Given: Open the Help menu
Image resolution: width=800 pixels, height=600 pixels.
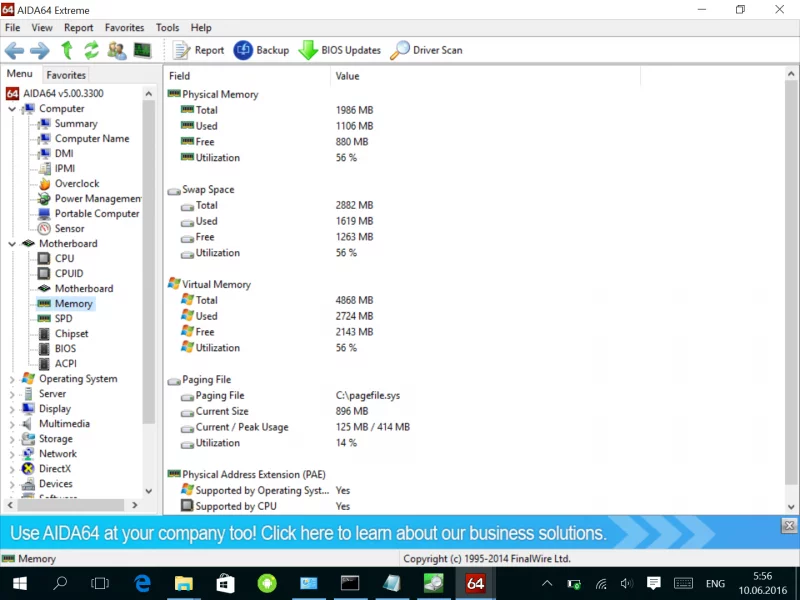Looking at the screenshot, I should (201, 28).
